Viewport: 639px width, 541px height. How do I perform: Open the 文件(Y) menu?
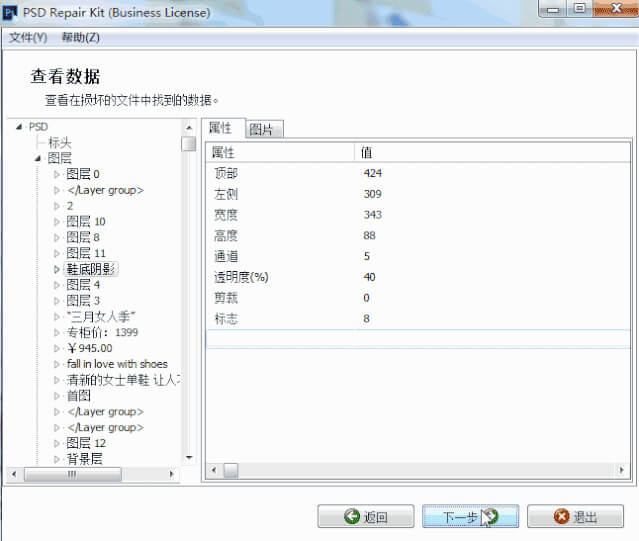[x=28, y=37]
